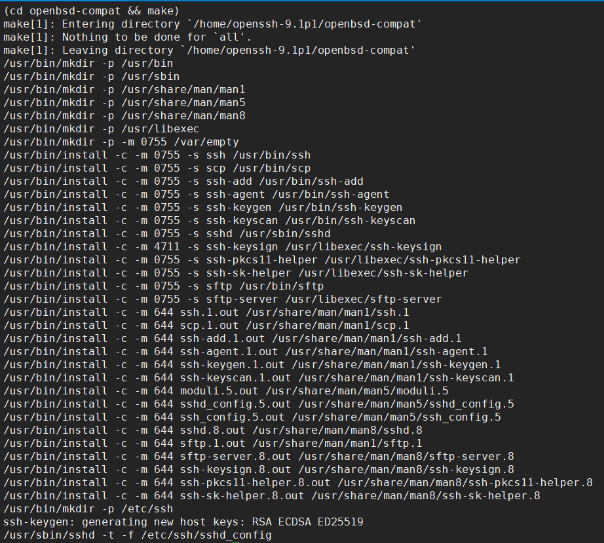Click the 'mkdir -p /etc/ssh' line

point(76,507)
